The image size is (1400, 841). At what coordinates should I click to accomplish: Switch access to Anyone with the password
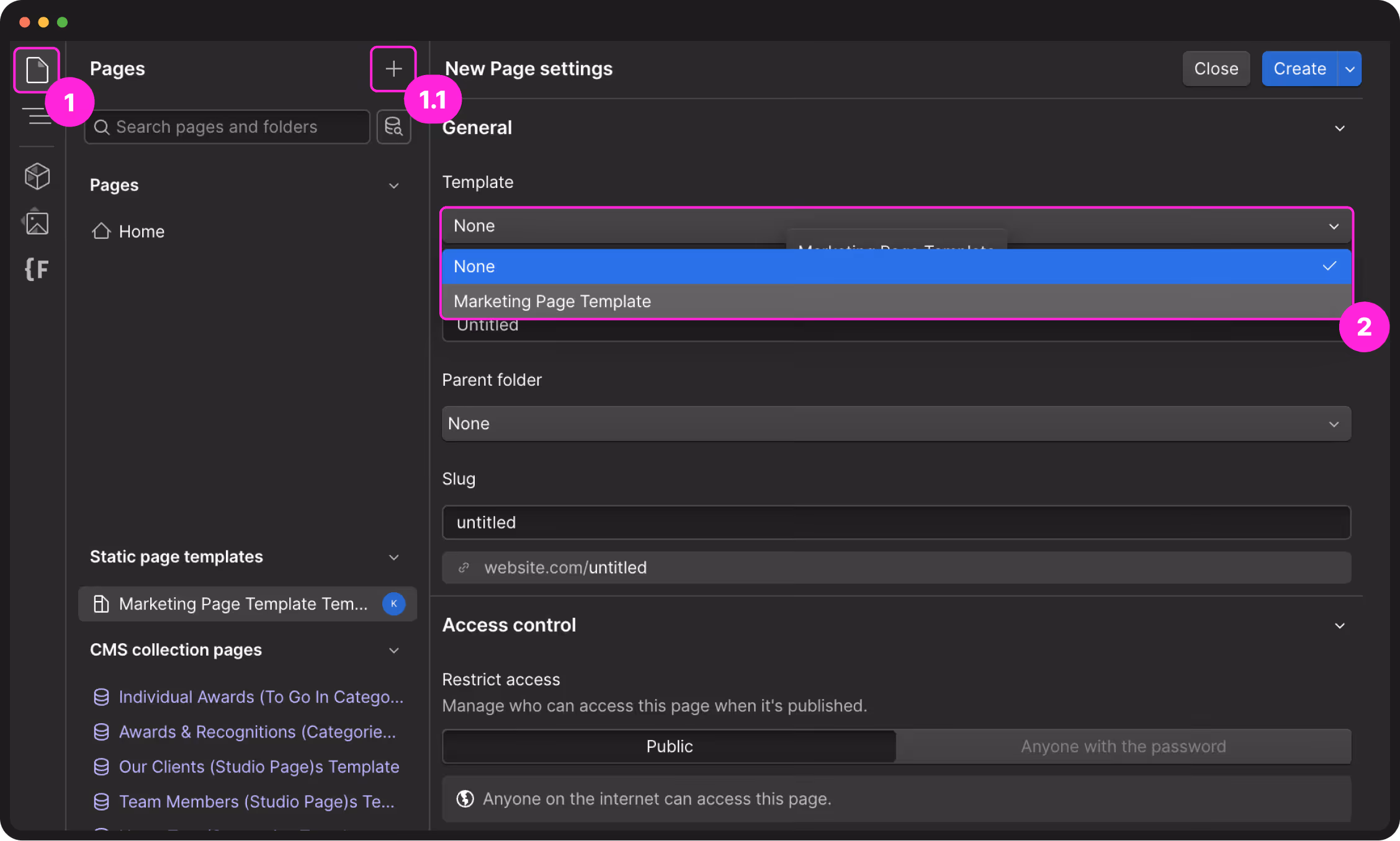(x=1123, y=746)
